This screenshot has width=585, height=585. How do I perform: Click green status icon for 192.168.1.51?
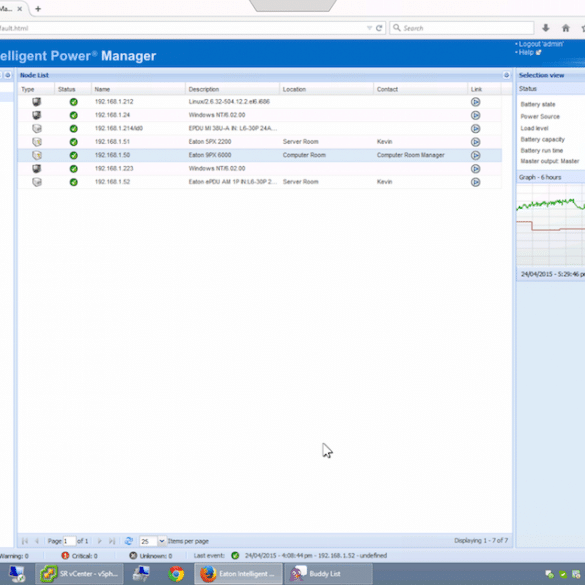point(73,142)
